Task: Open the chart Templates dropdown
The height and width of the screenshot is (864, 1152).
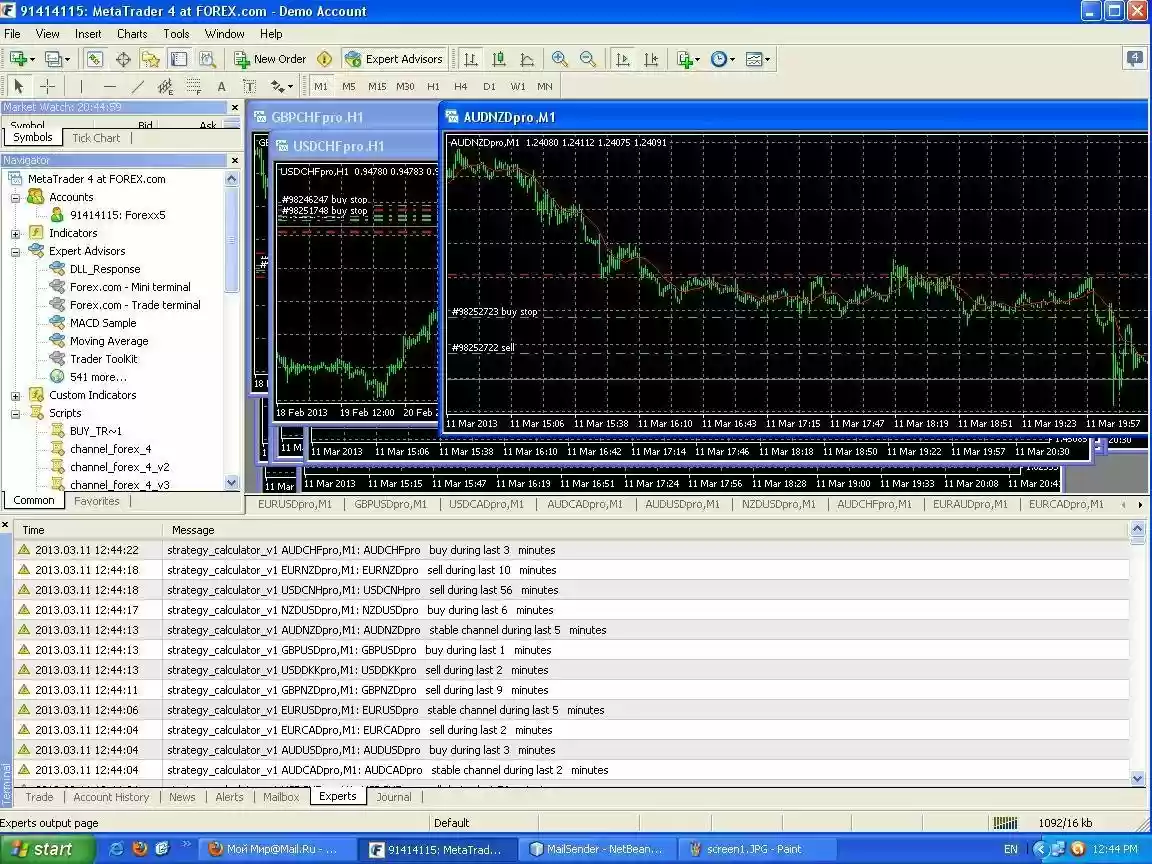Action: coord(757,59)
